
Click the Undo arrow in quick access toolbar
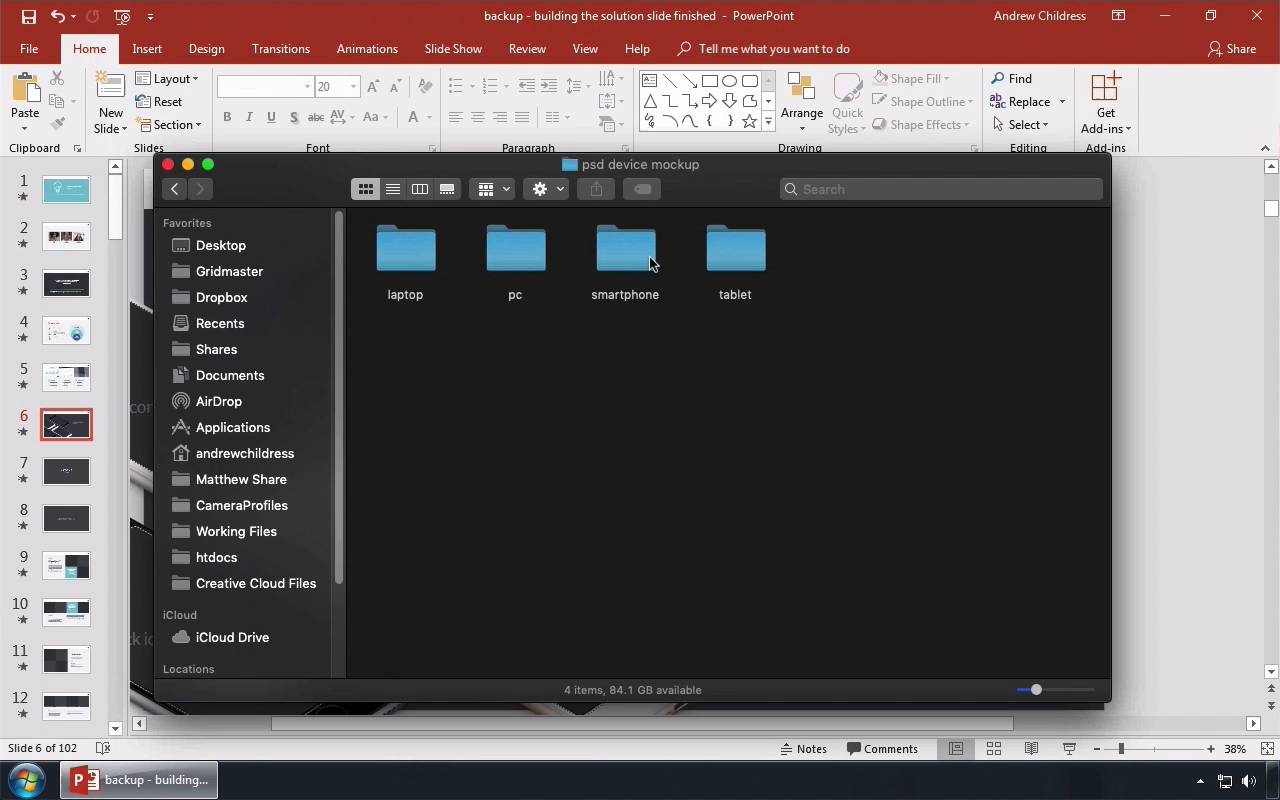(x=58, y=16)
